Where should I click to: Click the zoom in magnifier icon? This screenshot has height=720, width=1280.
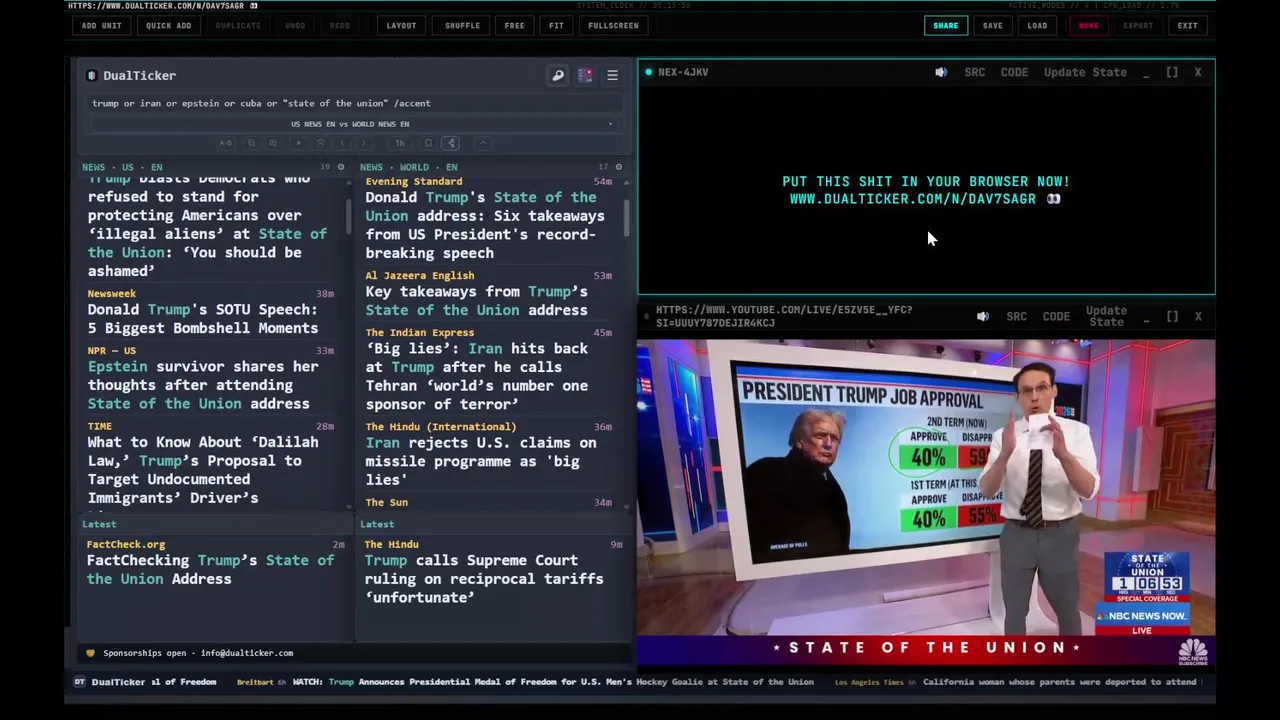[273, 143]
